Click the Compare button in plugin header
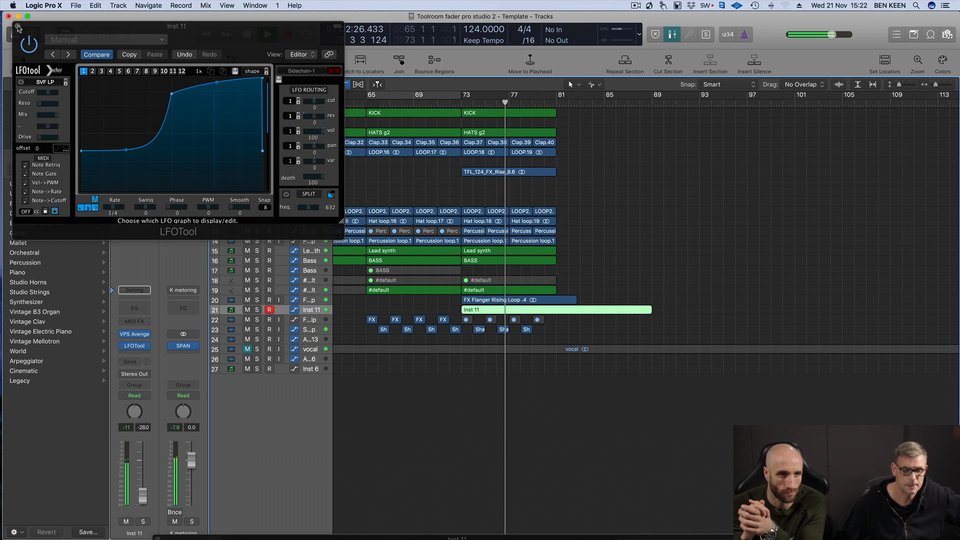The image size is (960, 540). (x=96, y=54)
